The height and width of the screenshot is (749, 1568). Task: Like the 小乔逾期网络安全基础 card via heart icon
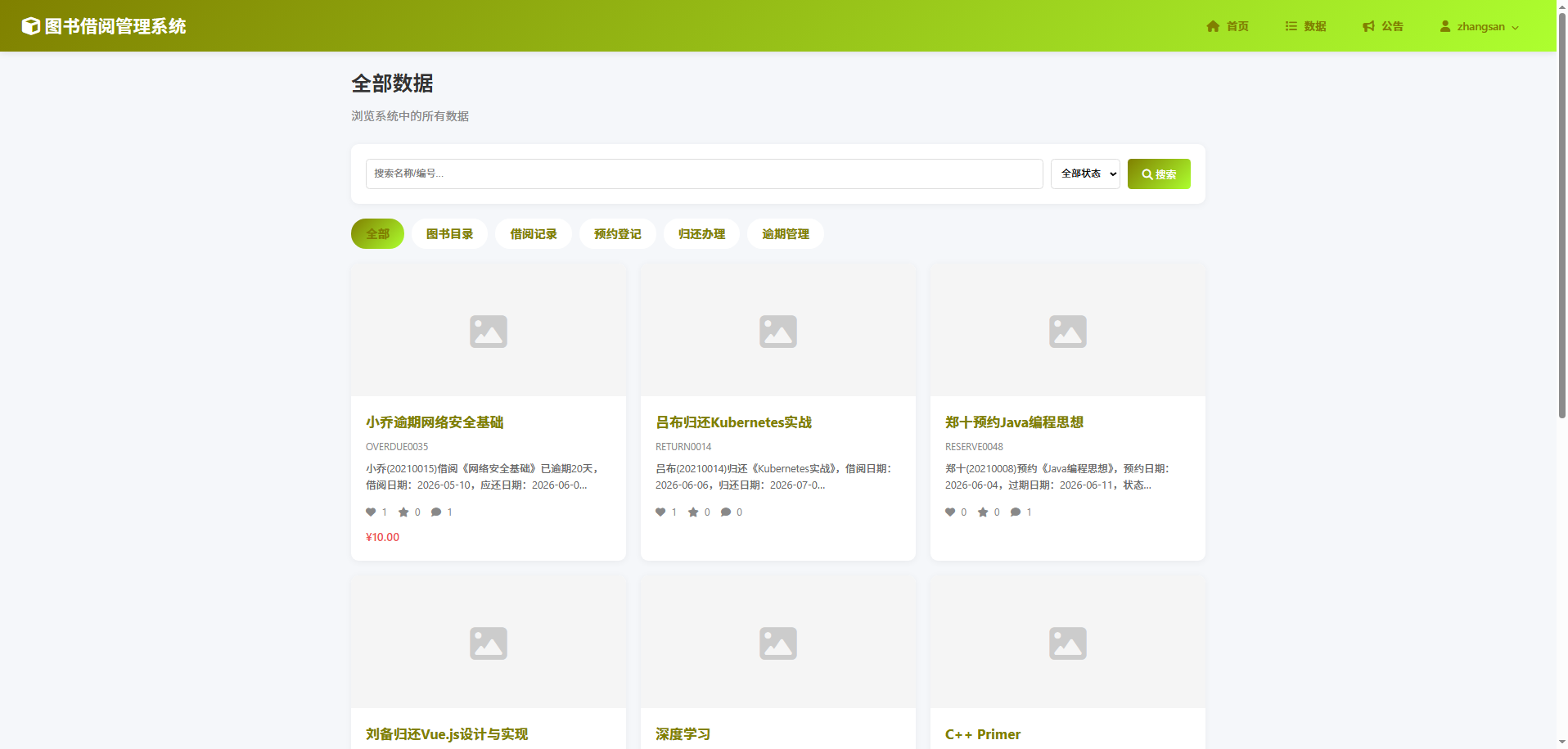371,512
